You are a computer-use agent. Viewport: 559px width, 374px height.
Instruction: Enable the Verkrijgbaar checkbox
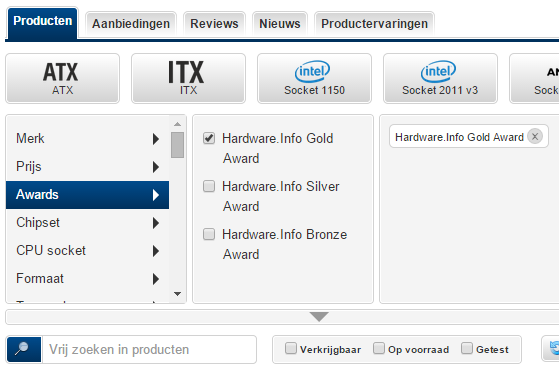[291, 348]
